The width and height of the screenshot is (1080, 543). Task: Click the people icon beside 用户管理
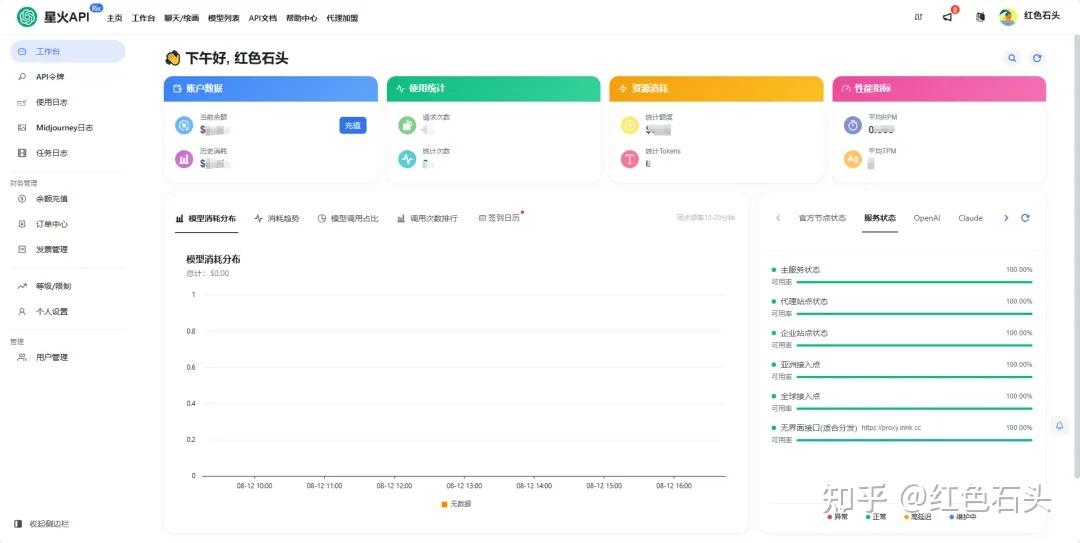22,357
